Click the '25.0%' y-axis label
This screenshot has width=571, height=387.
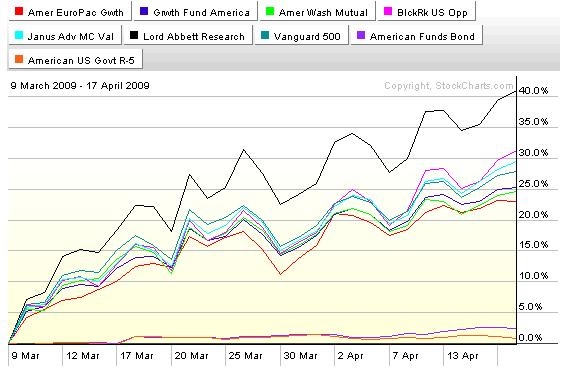pos(533,183)
